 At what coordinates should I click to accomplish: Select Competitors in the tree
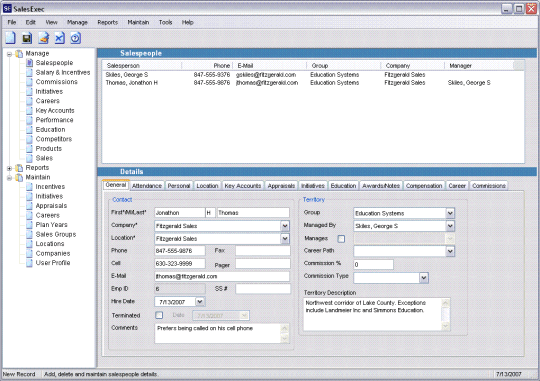pyautogui.click(x=54, y=139)
